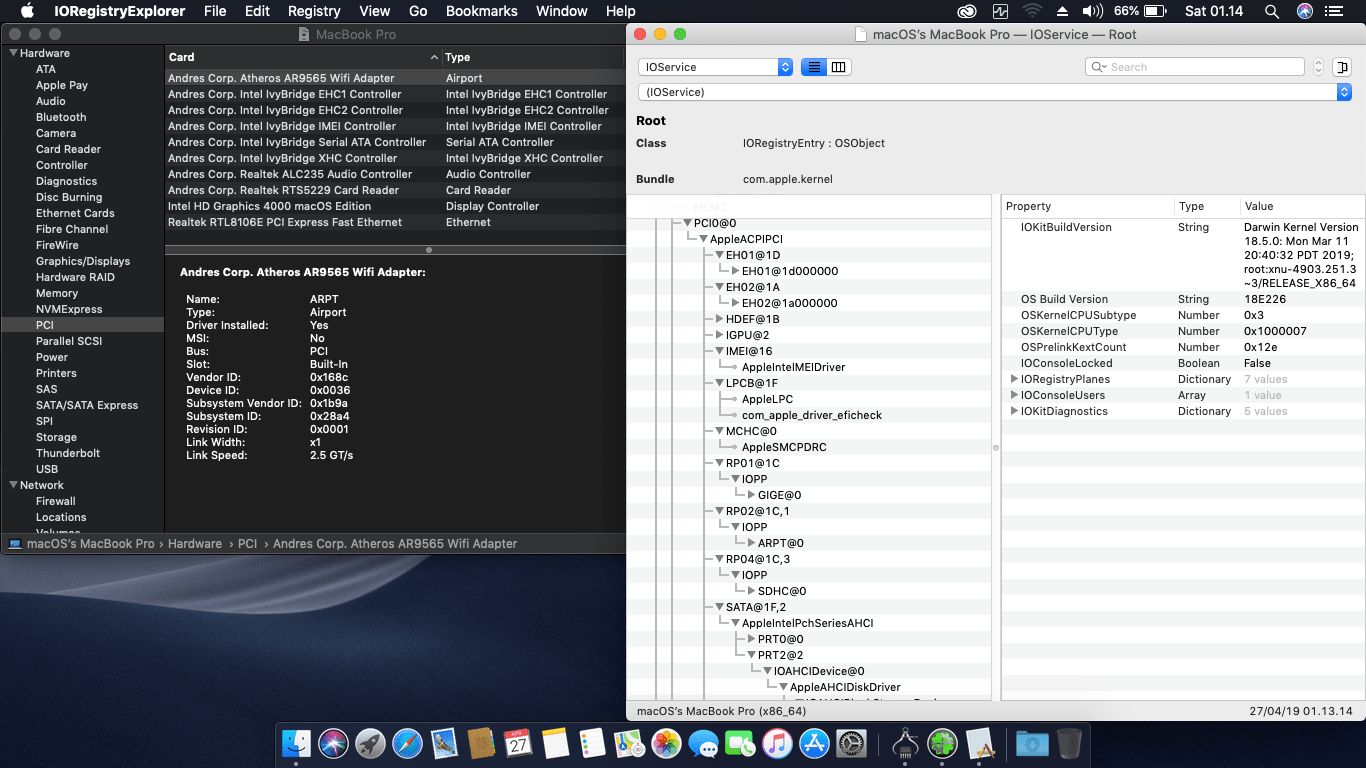Open Spotlight search magnifier in menu bar
Viewport: 1366px width, 768px height.
point(1271,11)
